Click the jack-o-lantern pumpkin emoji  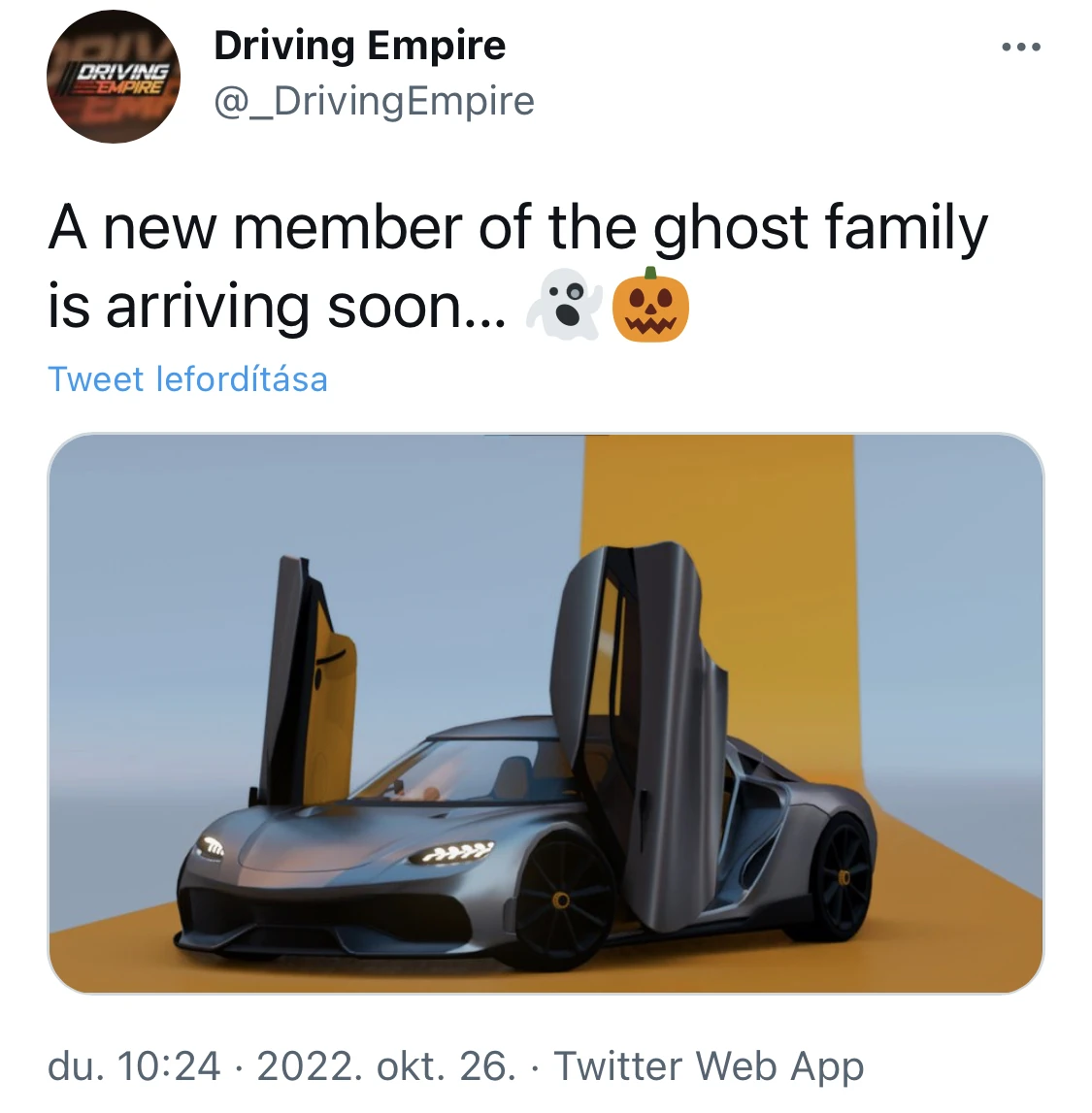point(649,305)
